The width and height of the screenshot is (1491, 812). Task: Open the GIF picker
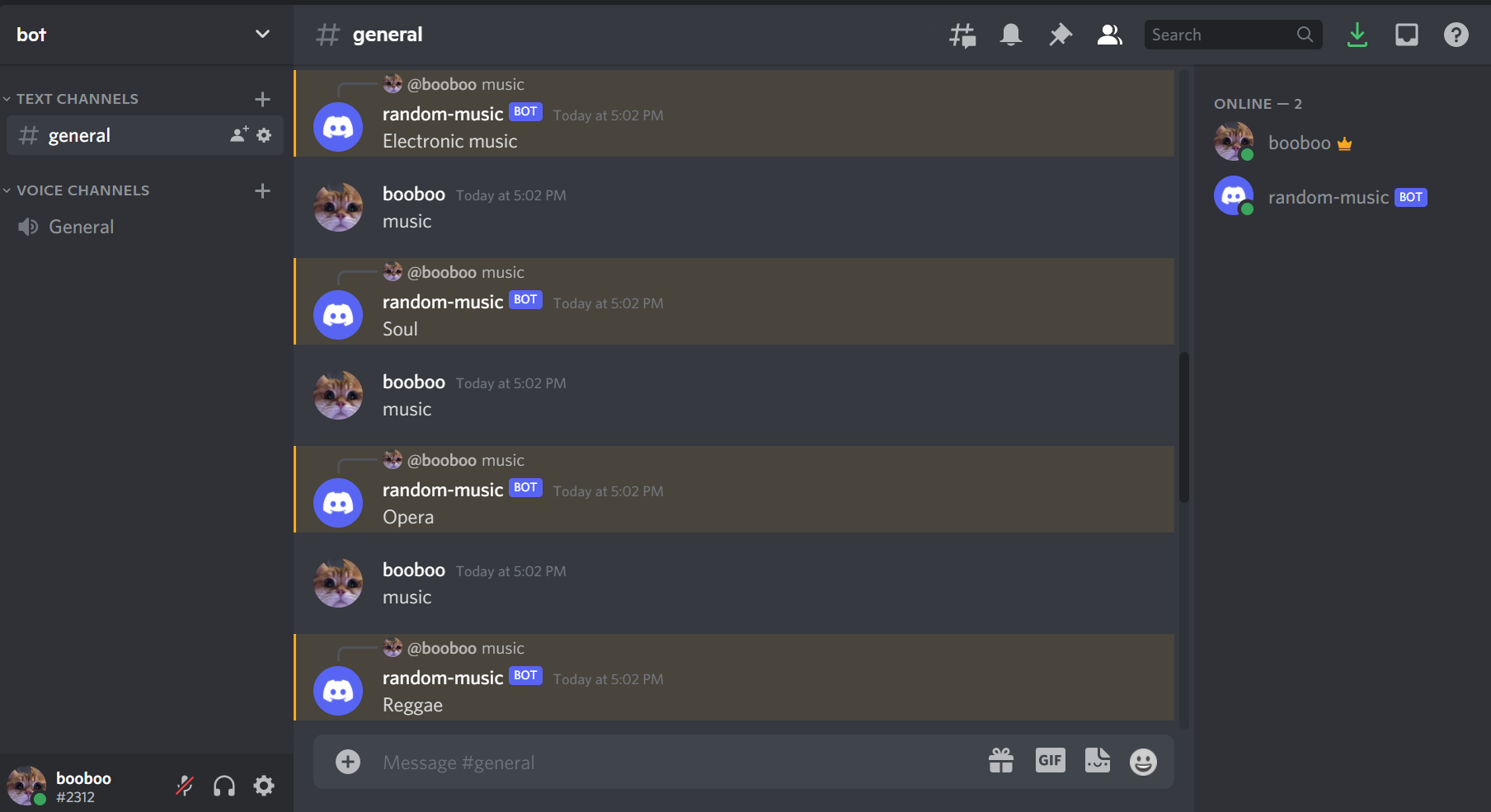coord(1051,760)
